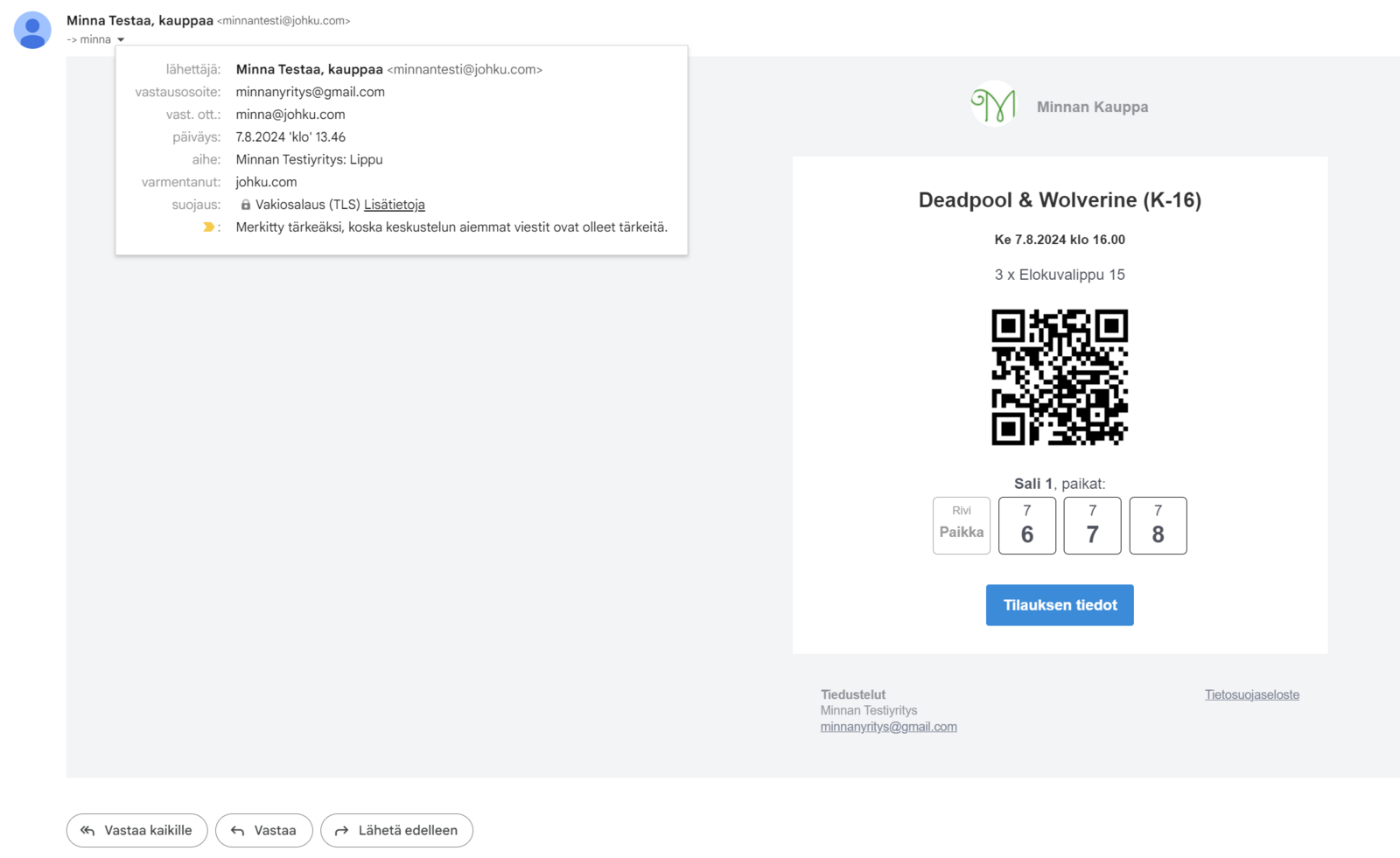Screen dimensions: 1400x858
Task: Open the Tietosuojaseloste privacy link
Action: click(1252, 694)
